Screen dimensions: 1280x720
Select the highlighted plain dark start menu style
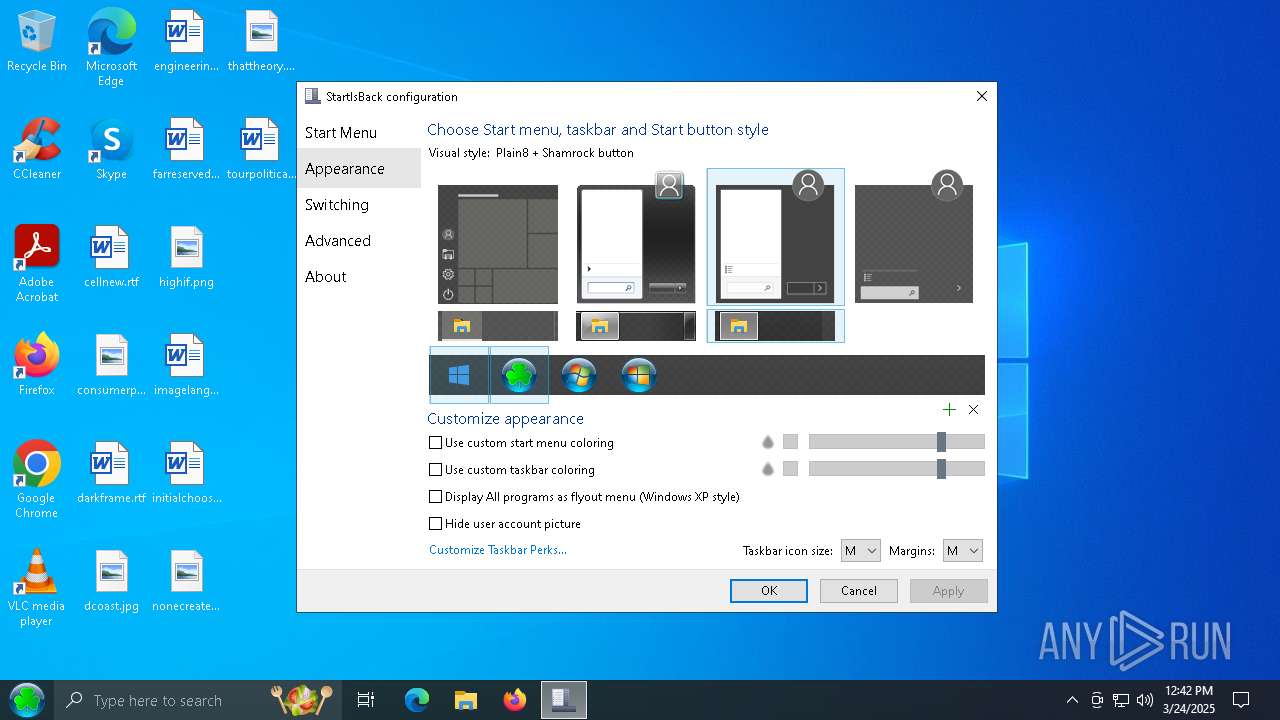click(775, 237)
